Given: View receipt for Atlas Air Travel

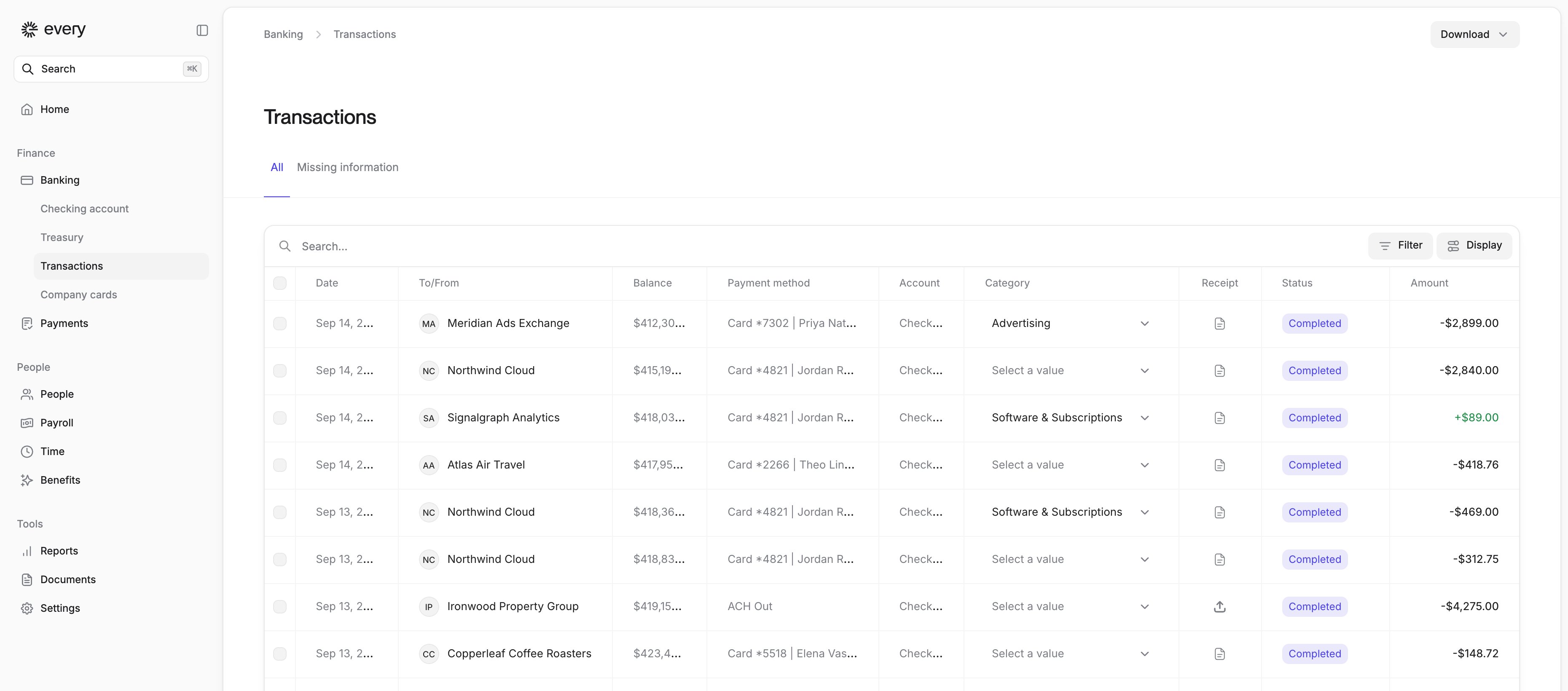Looking at the screenshot, I should pyautogui.click(x=1219, y=465).
